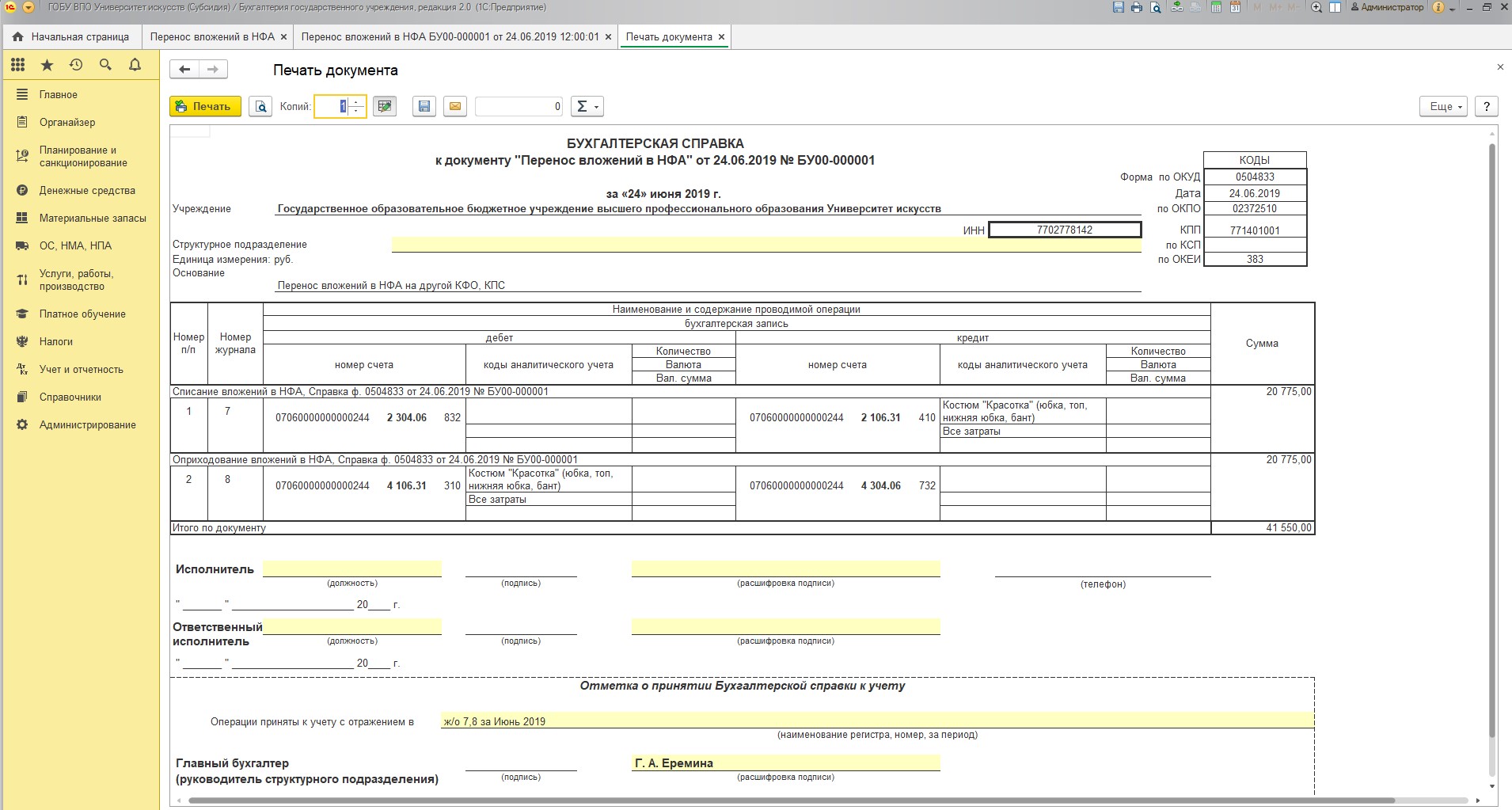
Task: Open Учет и отчетность section
Action: (79, 369)
